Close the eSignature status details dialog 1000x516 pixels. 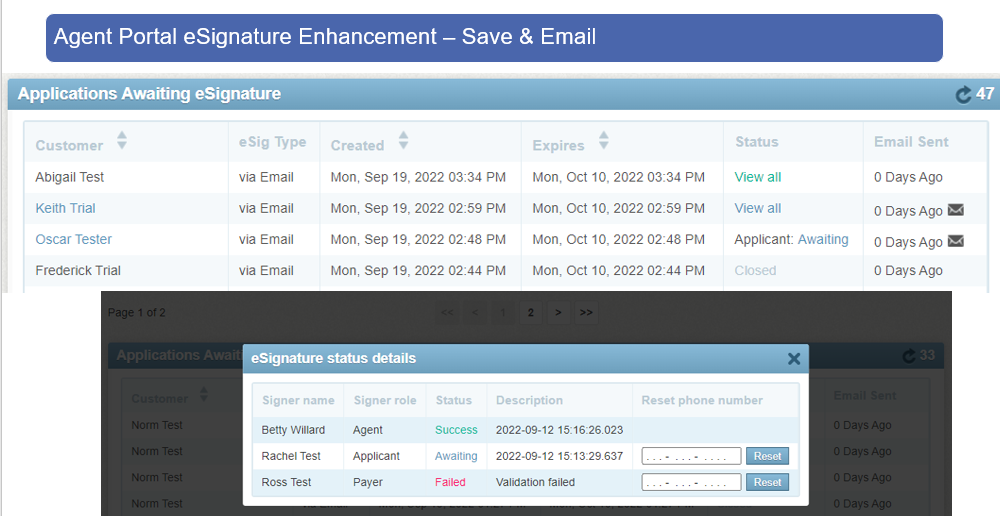pos(793,358)
